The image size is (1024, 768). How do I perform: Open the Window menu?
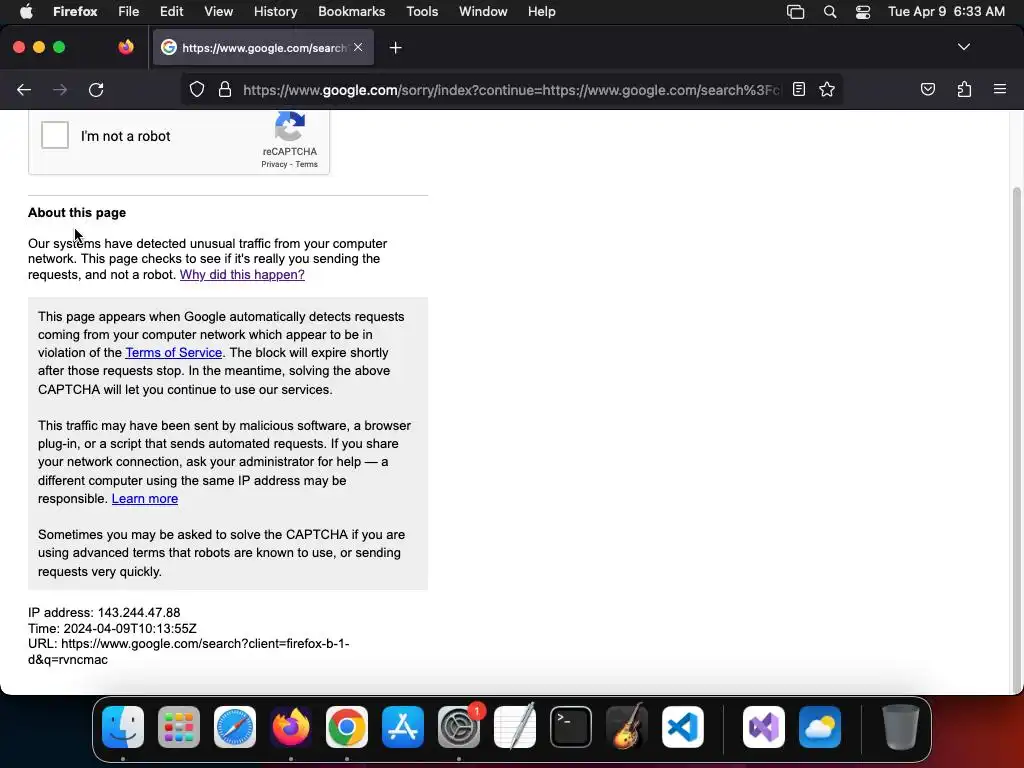coord(483,12)
